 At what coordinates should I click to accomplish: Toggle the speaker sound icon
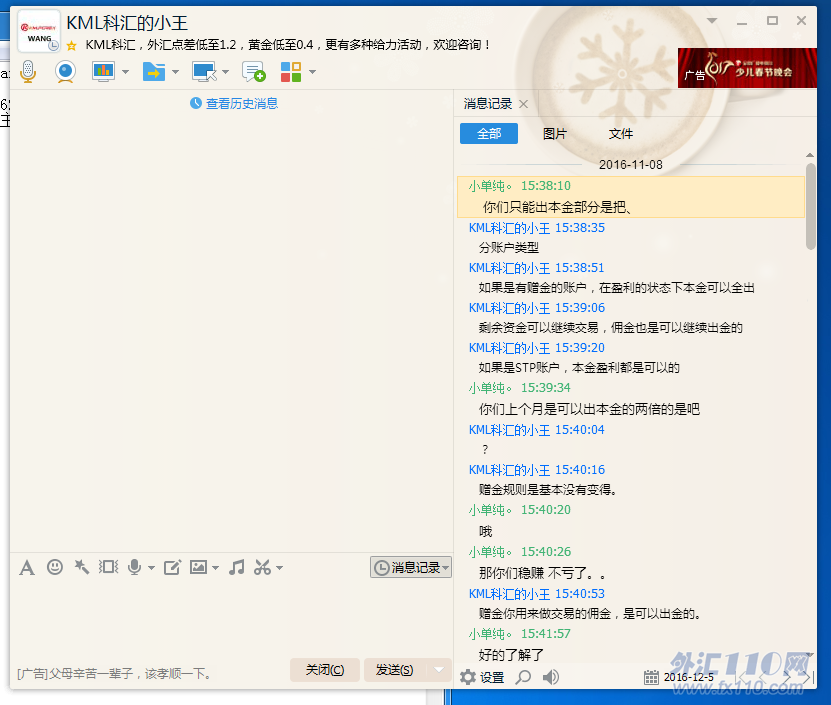pos(551,677)
